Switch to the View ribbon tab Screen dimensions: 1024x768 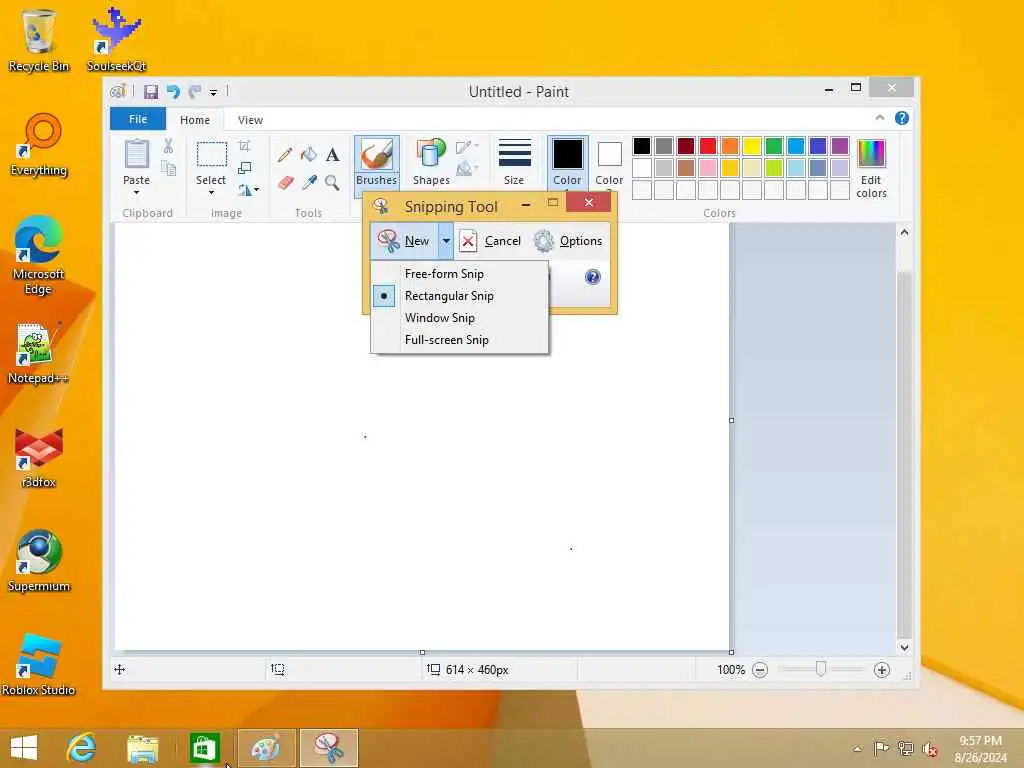(250, 120)
